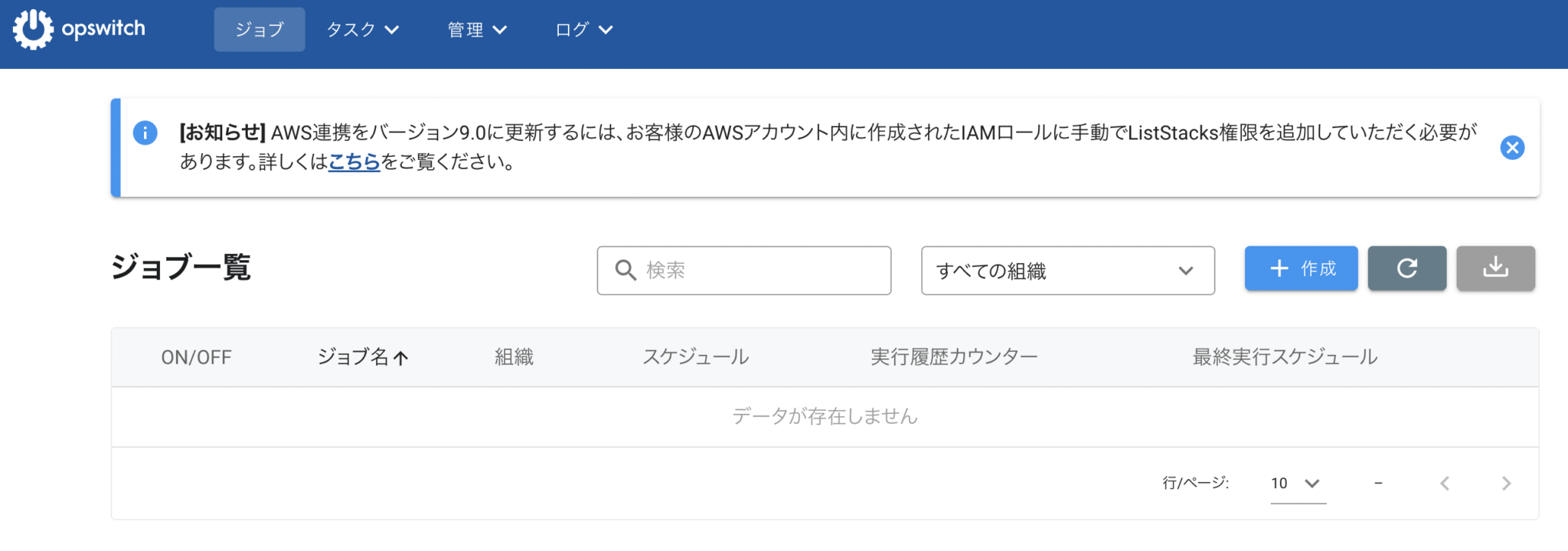Click the ON/OFF column header

coord(196,357)
